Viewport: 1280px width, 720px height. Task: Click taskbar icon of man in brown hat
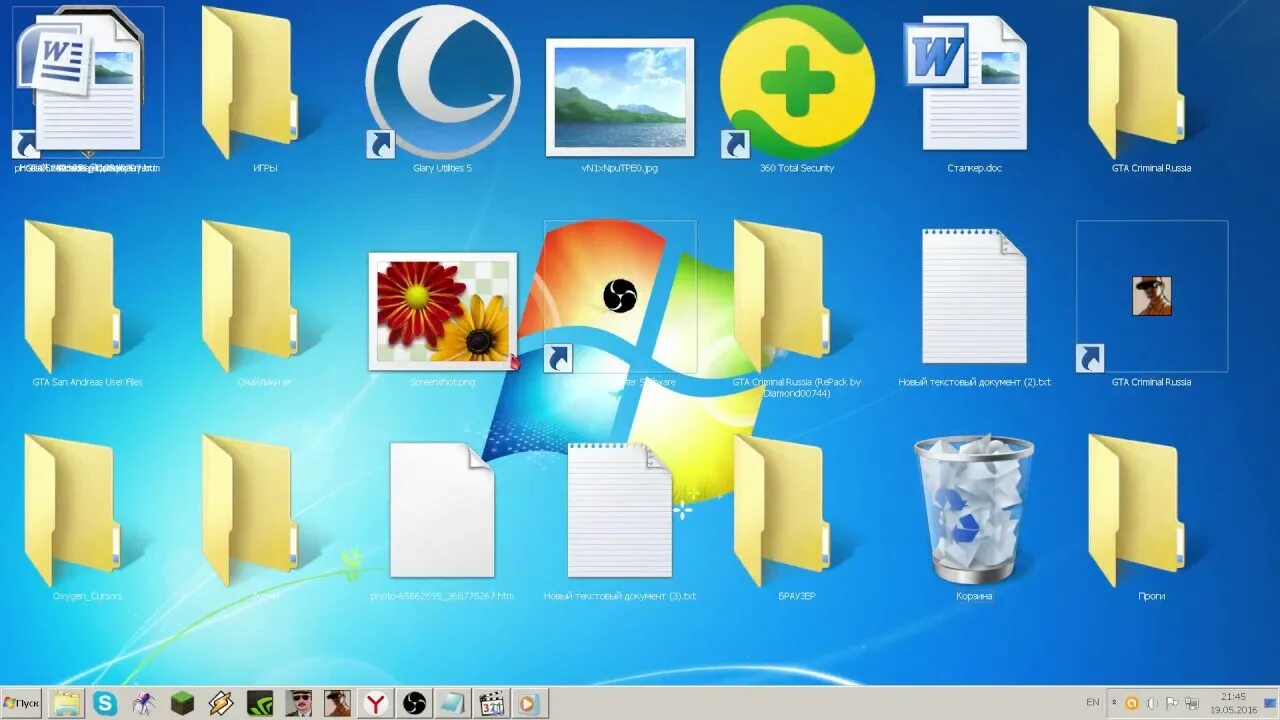337,704
